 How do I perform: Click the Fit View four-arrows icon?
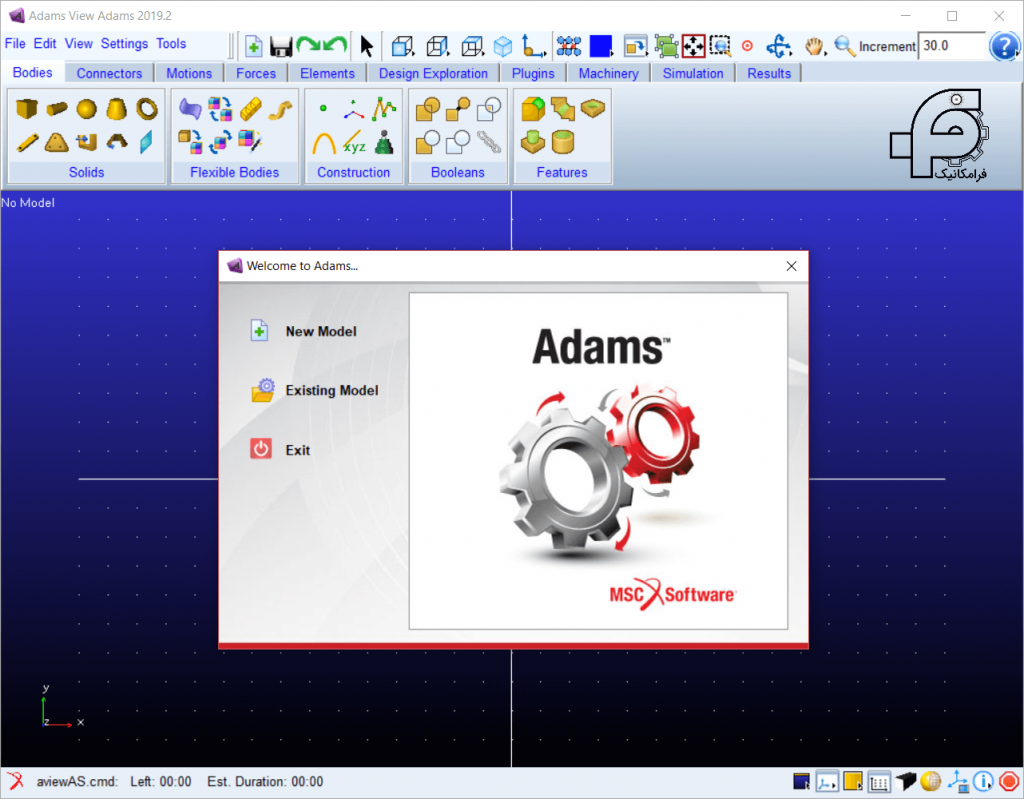[x=694, y=46]
